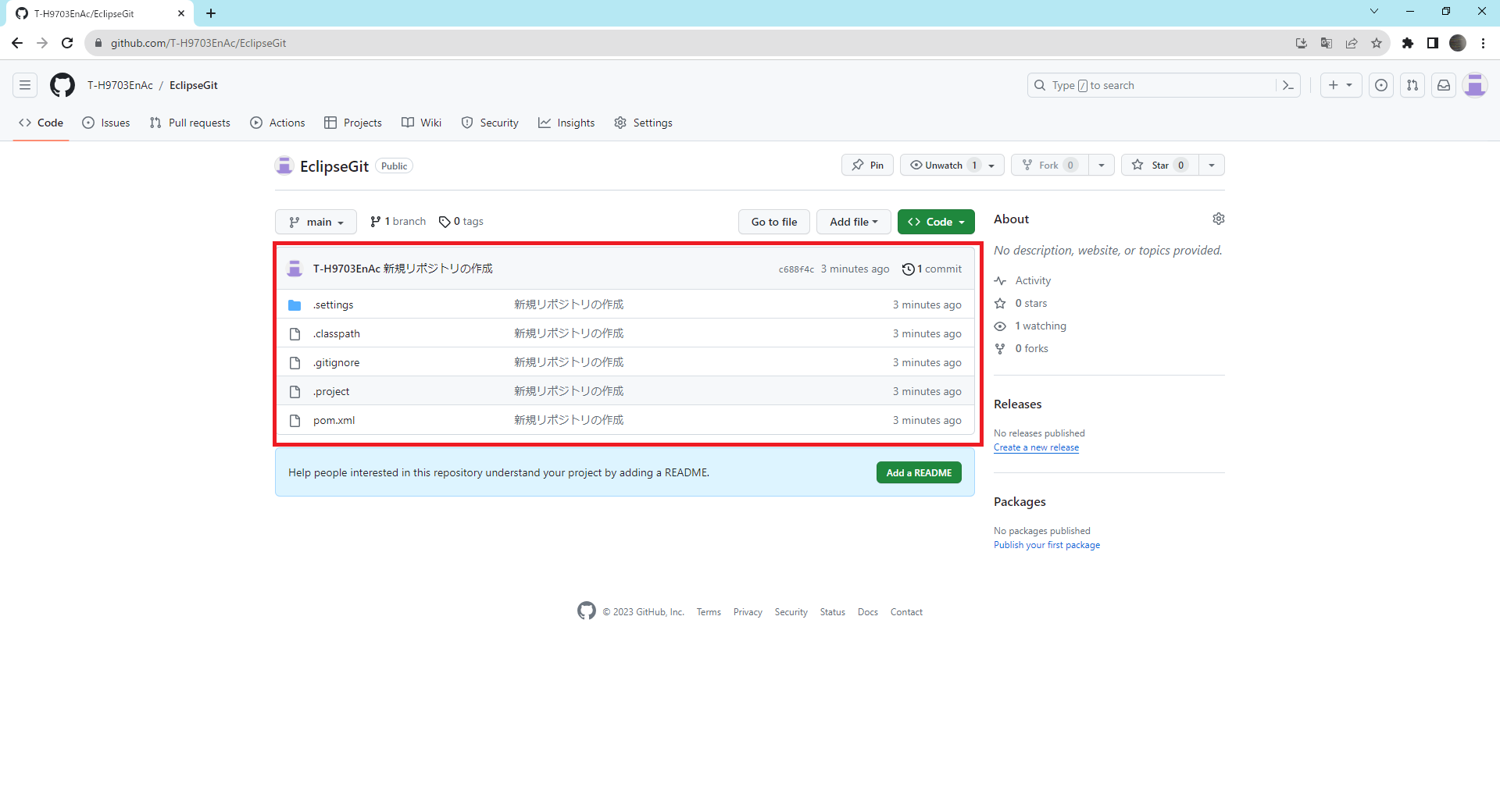Click the share page icon in address bar

pos(1352,43)
